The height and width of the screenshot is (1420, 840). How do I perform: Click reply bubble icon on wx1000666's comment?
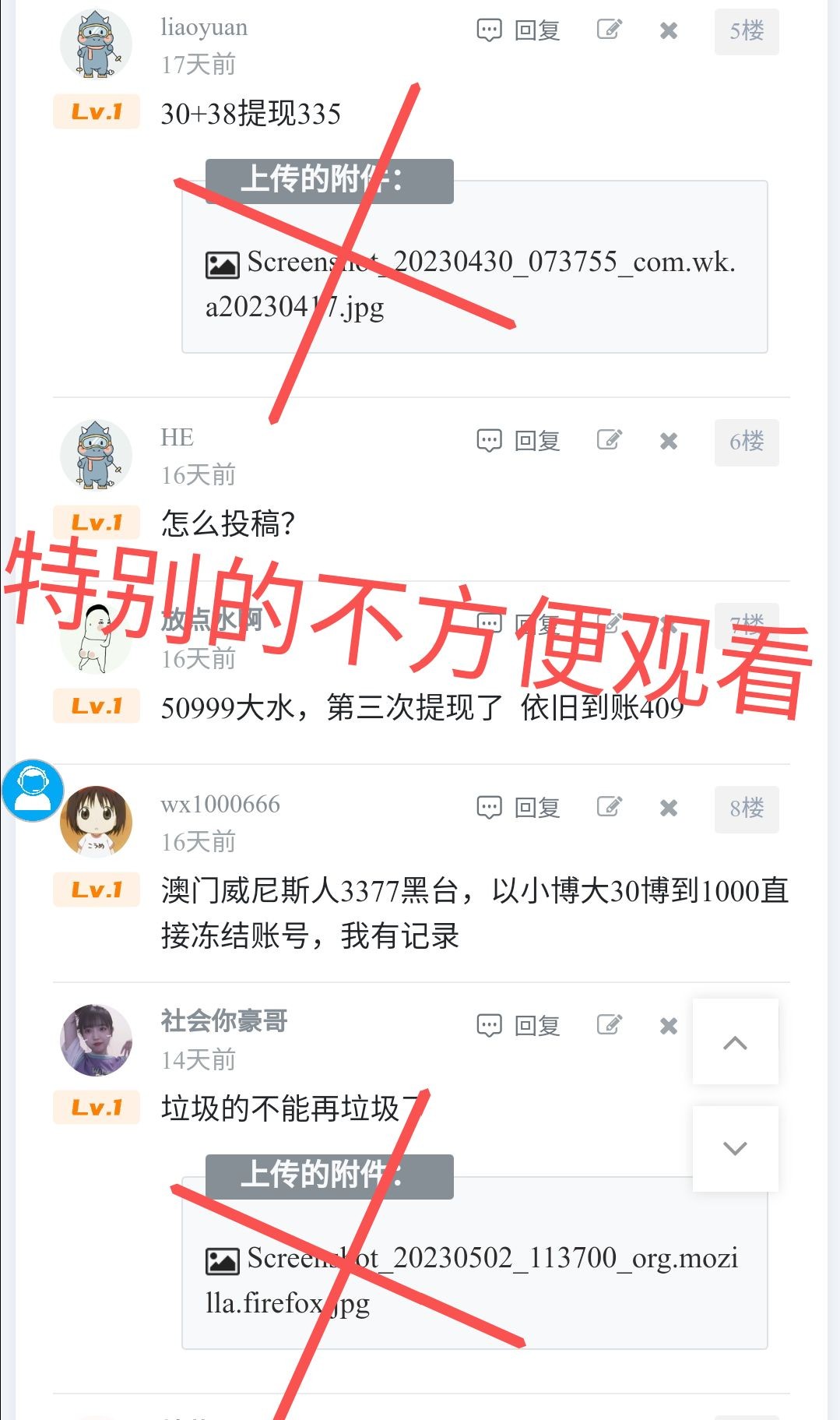tap(489, 808)
